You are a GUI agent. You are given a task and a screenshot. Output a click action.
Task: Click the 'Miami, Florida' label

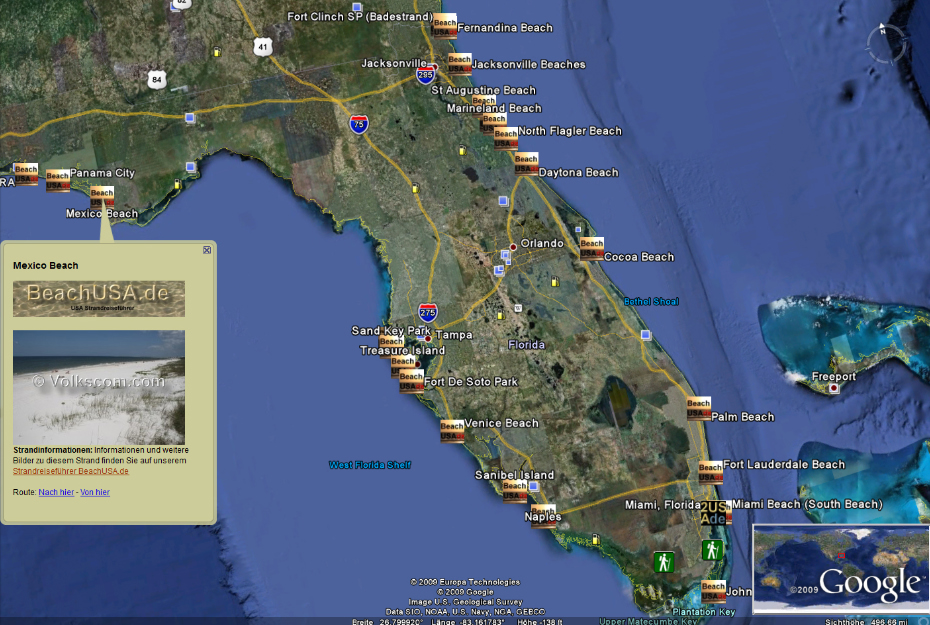663,505
